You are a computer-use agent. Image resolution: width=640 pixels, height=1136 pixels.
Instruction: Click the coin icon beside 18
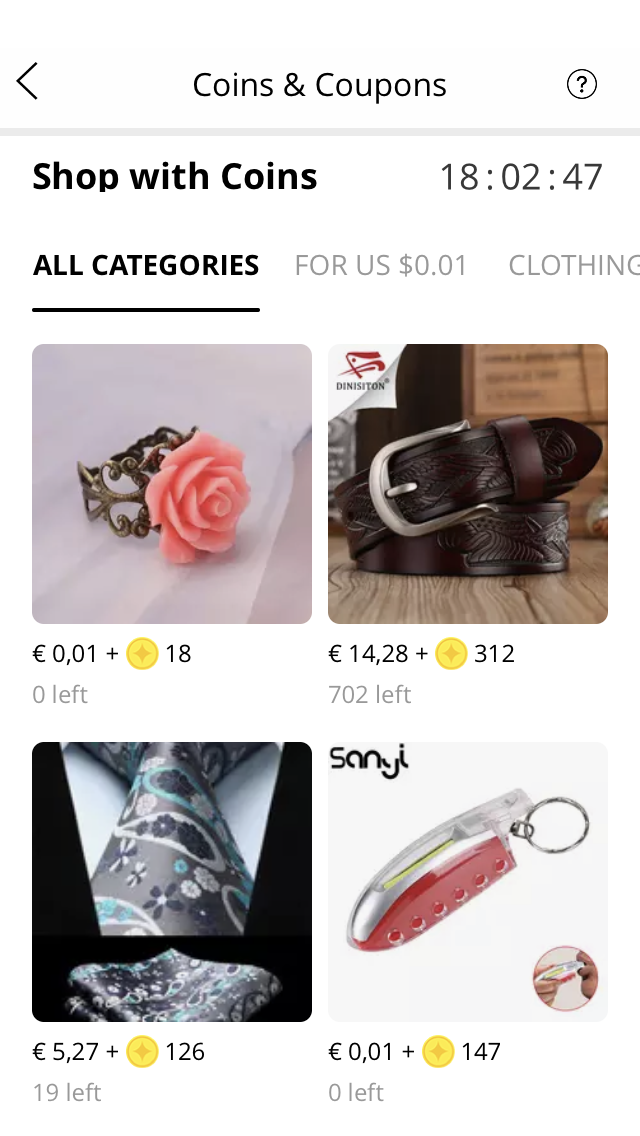142,653
